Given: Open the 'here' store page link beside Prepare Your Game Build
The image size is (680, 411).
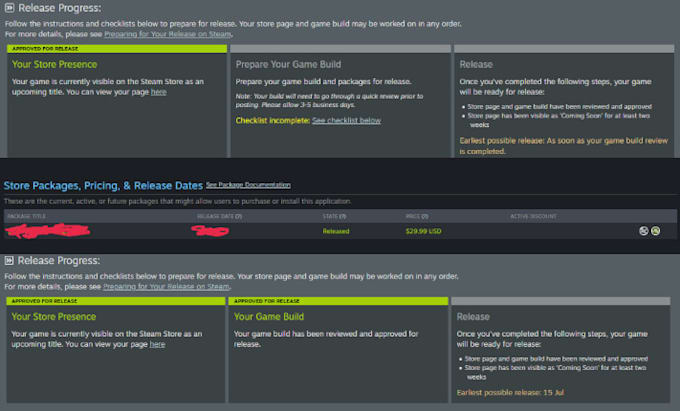Looking at the screenshot, I should click(x=159, y=92).
